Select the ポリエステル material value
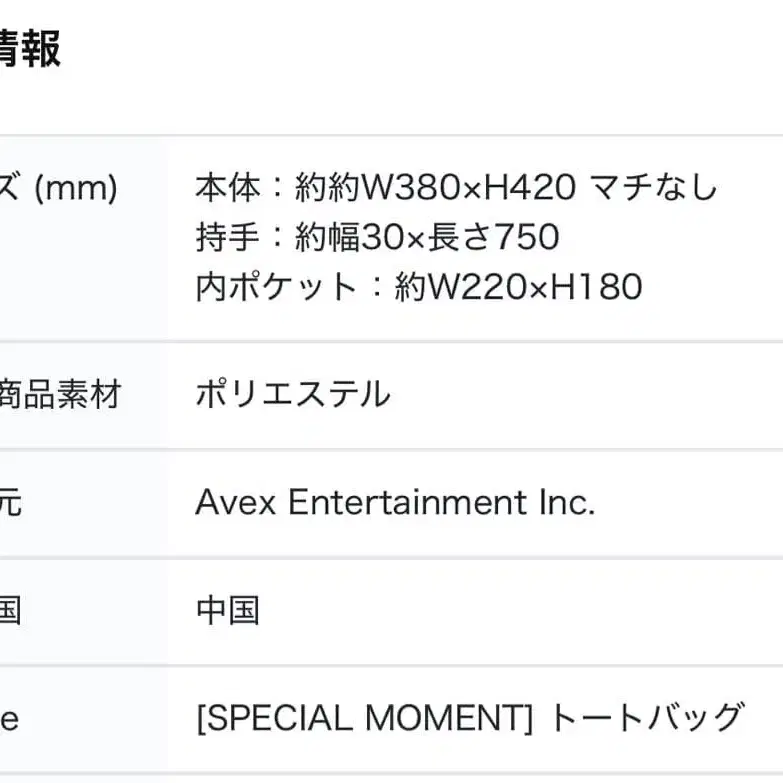Image resolution: width=783 pixels, height=783 pixels. click(x=292, y=394)
